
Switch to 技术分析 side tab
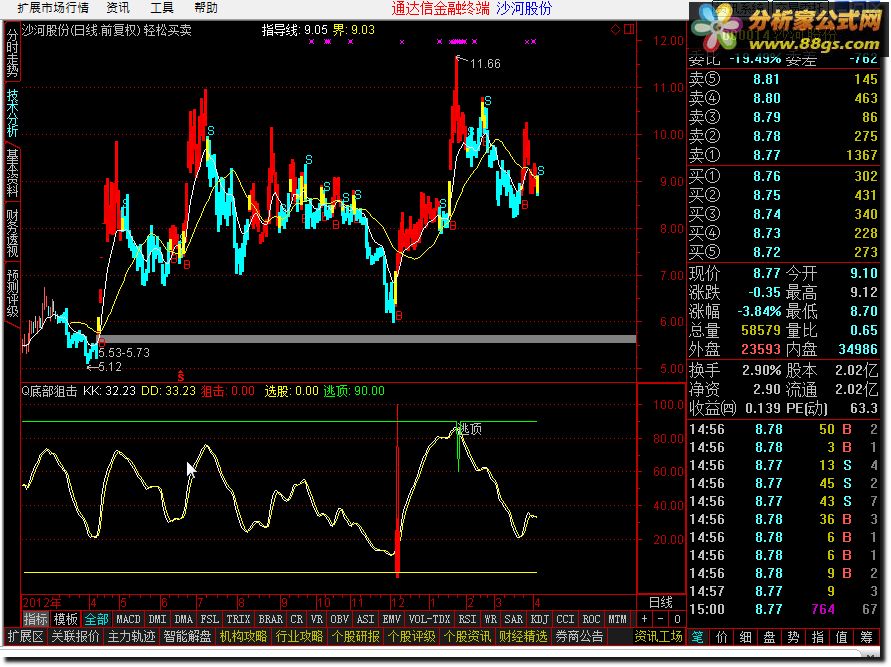click(12, 112)
